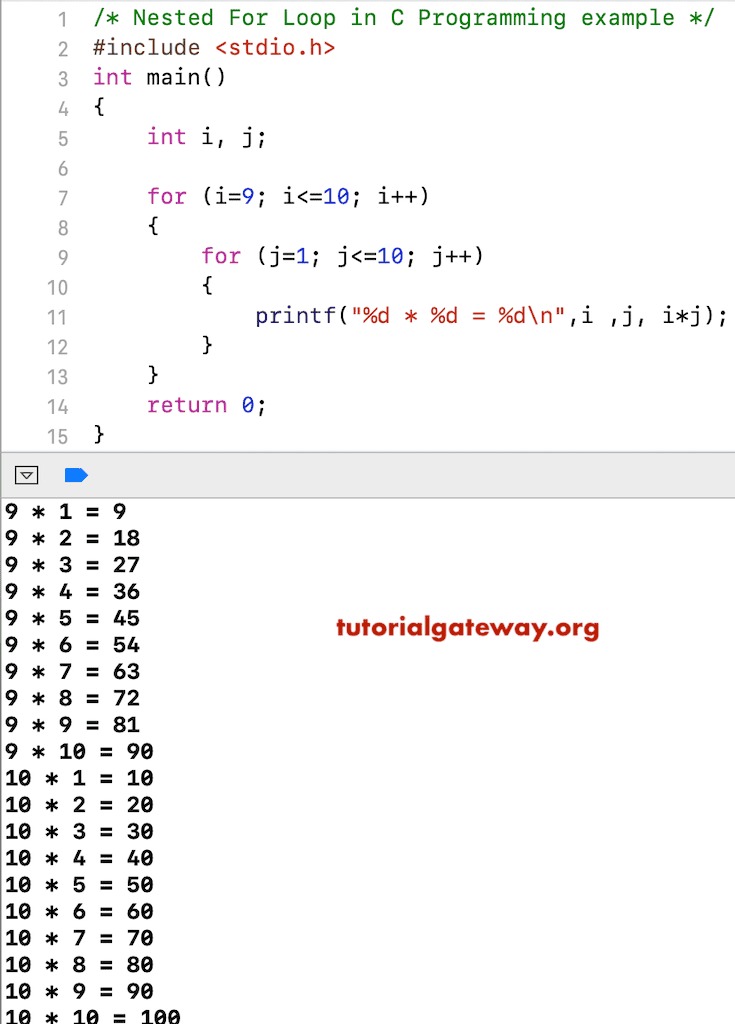
Task: Click the output line '9 * 1 = 9'
Action: tap(65, 511)
